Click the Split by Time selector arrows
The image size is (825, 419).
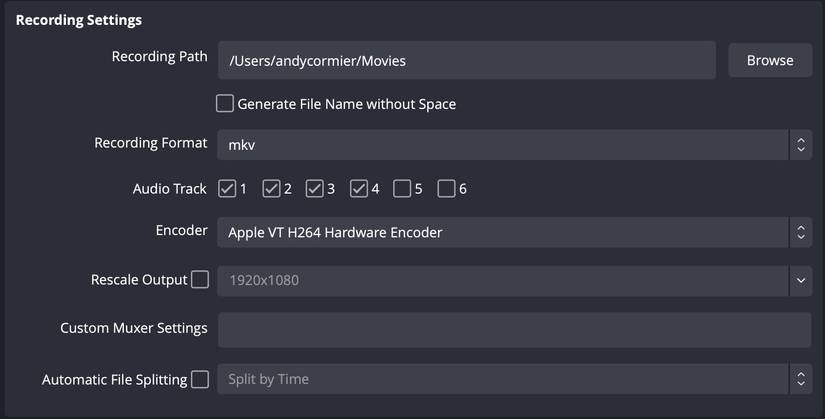(800, 379)
